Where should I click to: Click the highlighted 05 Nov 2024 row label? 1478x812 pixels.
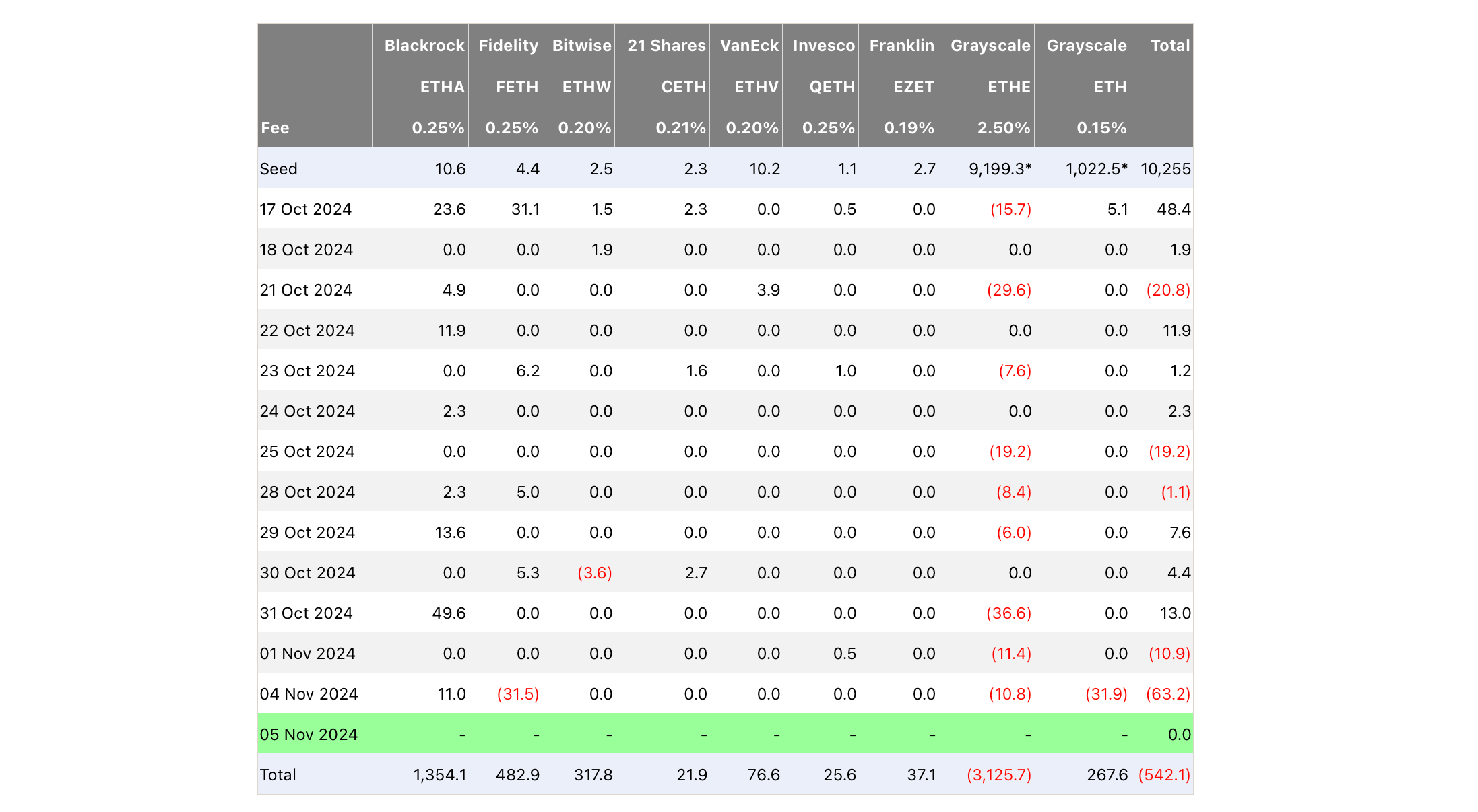click(x=309, y=735)
